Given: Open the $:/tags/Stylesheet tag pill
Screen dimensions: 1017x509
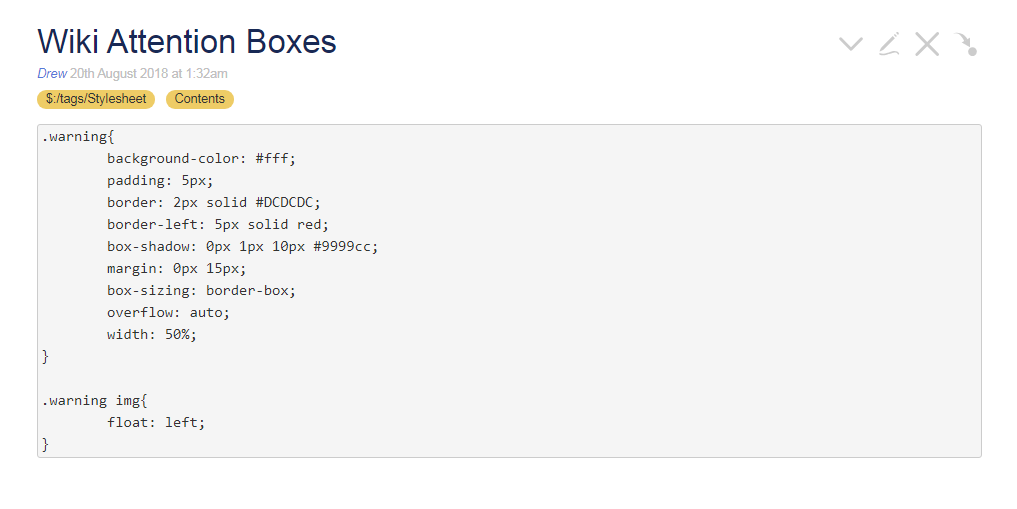Looking at the screenshot, I should 96,99.
